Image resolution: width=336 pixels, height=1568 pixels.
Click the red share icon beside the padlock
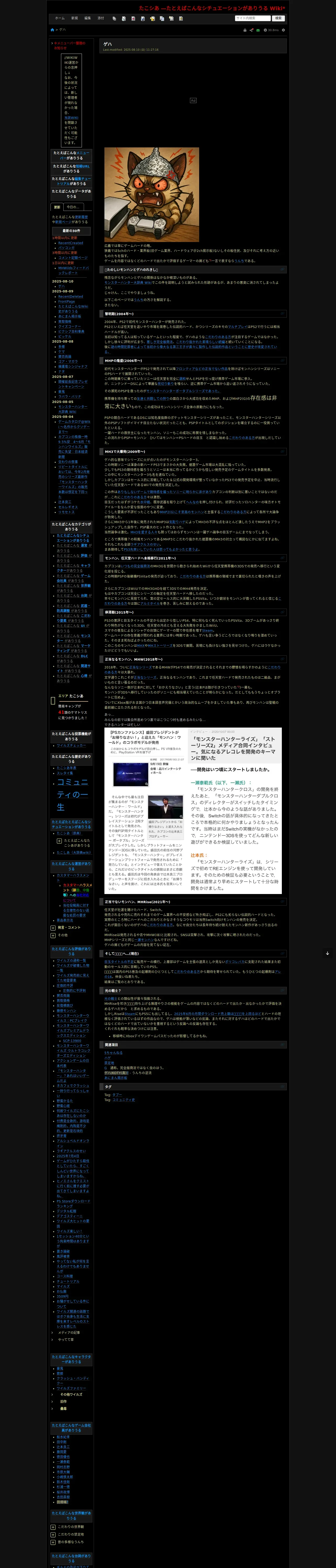tap(251, 30)
